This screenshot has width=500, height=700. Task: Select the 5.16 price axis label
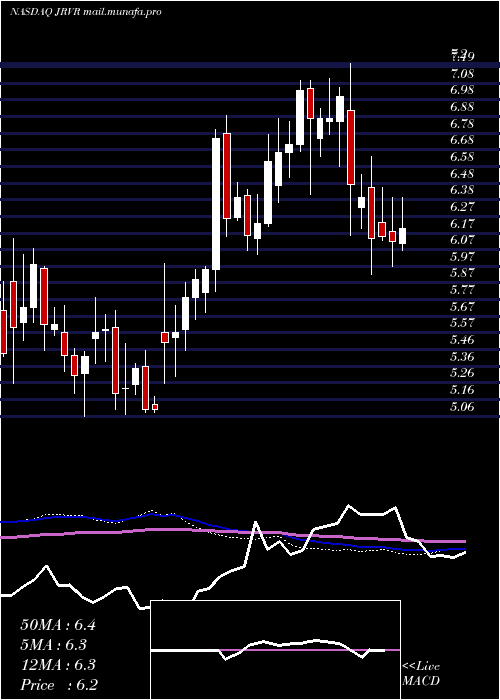tap(462, 390)
